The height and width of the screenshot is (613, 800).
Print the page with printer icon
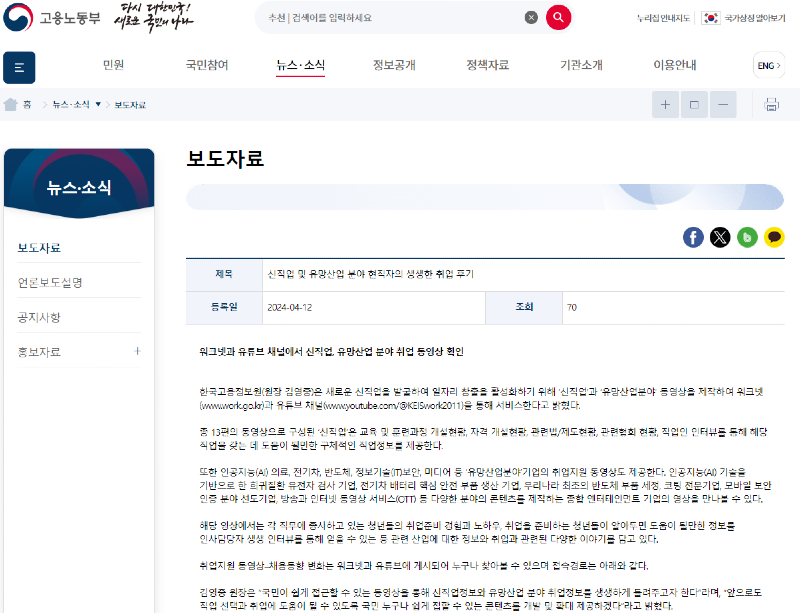[771, 105]
